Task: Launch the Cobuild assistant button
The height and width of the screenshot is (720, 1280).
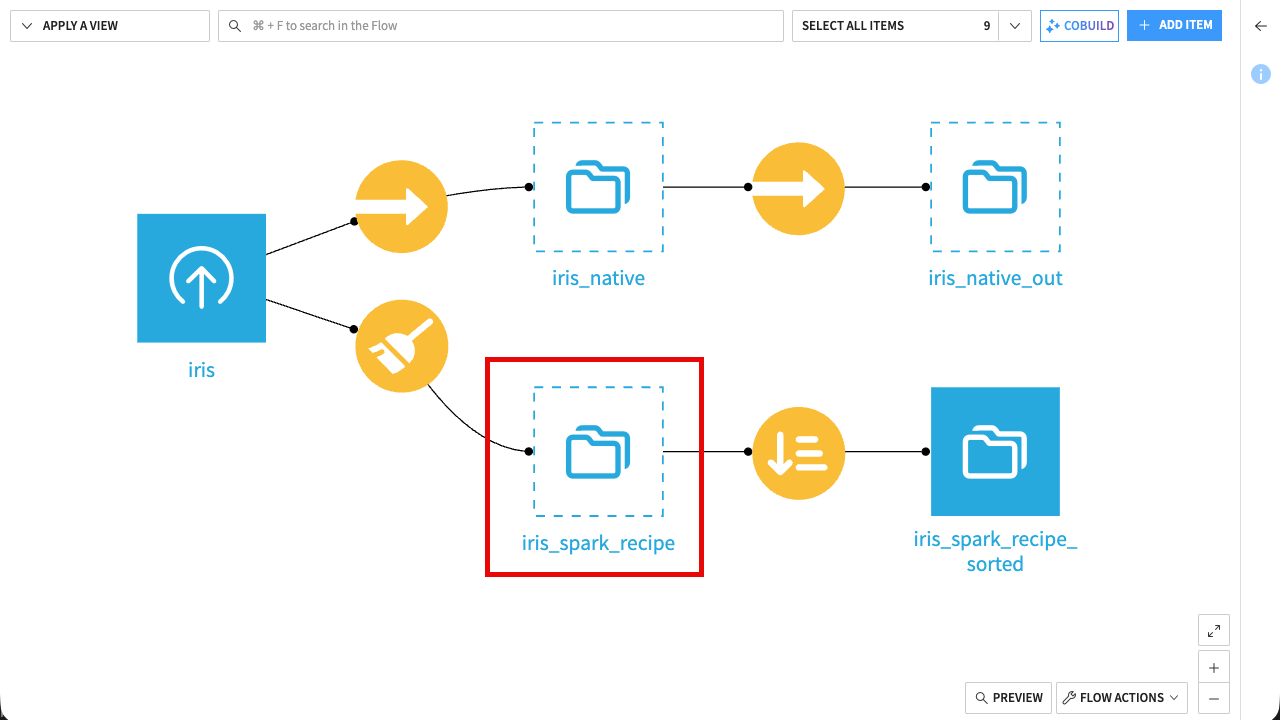Action: (x=1079, y=26)
